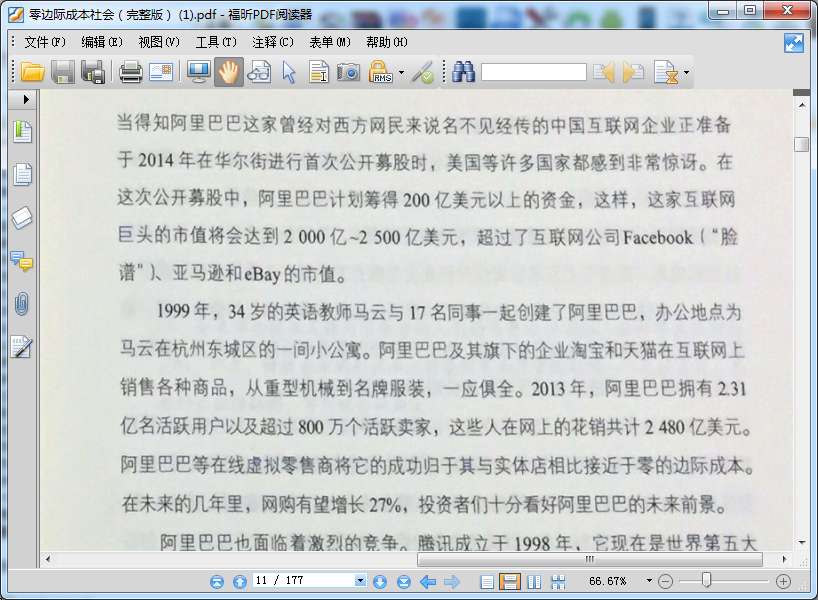The height and width of the screenshot is (600, 818).
Task: Click the horizontal scrollbar right arrow
Action: pos(785,559)
